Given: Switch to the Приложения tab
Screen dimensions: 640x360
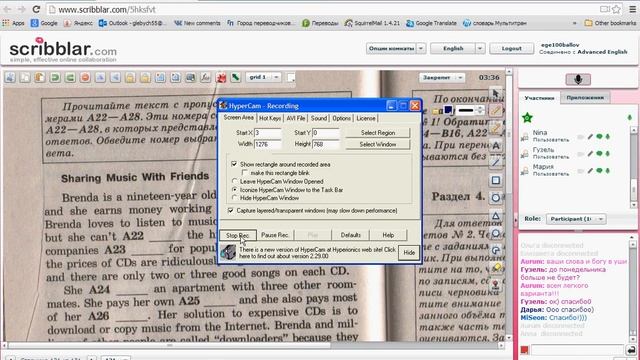Looking at the screenshot, I should click(585, 98).
